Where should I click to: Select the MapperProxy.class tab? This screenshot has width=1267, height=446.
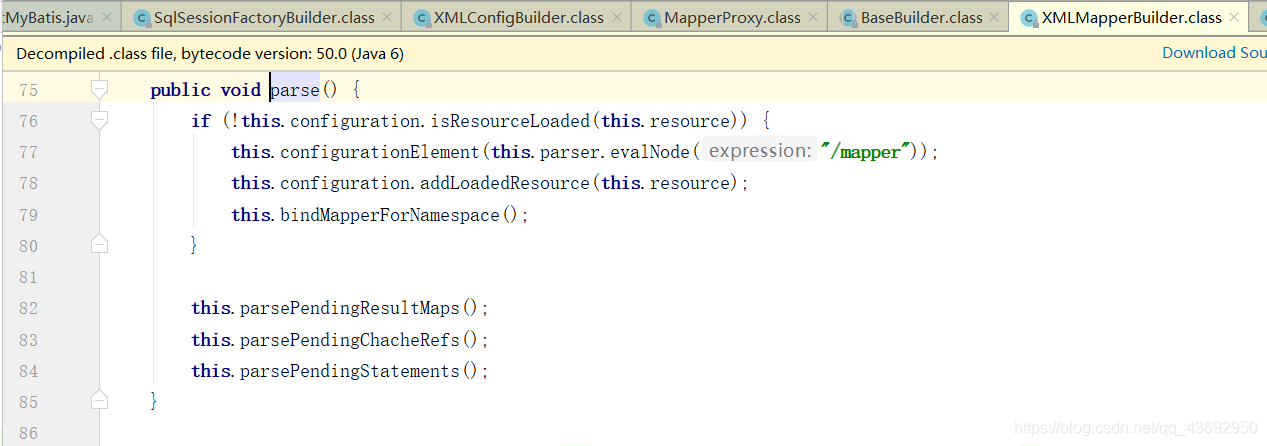click(x=729, y=17)
